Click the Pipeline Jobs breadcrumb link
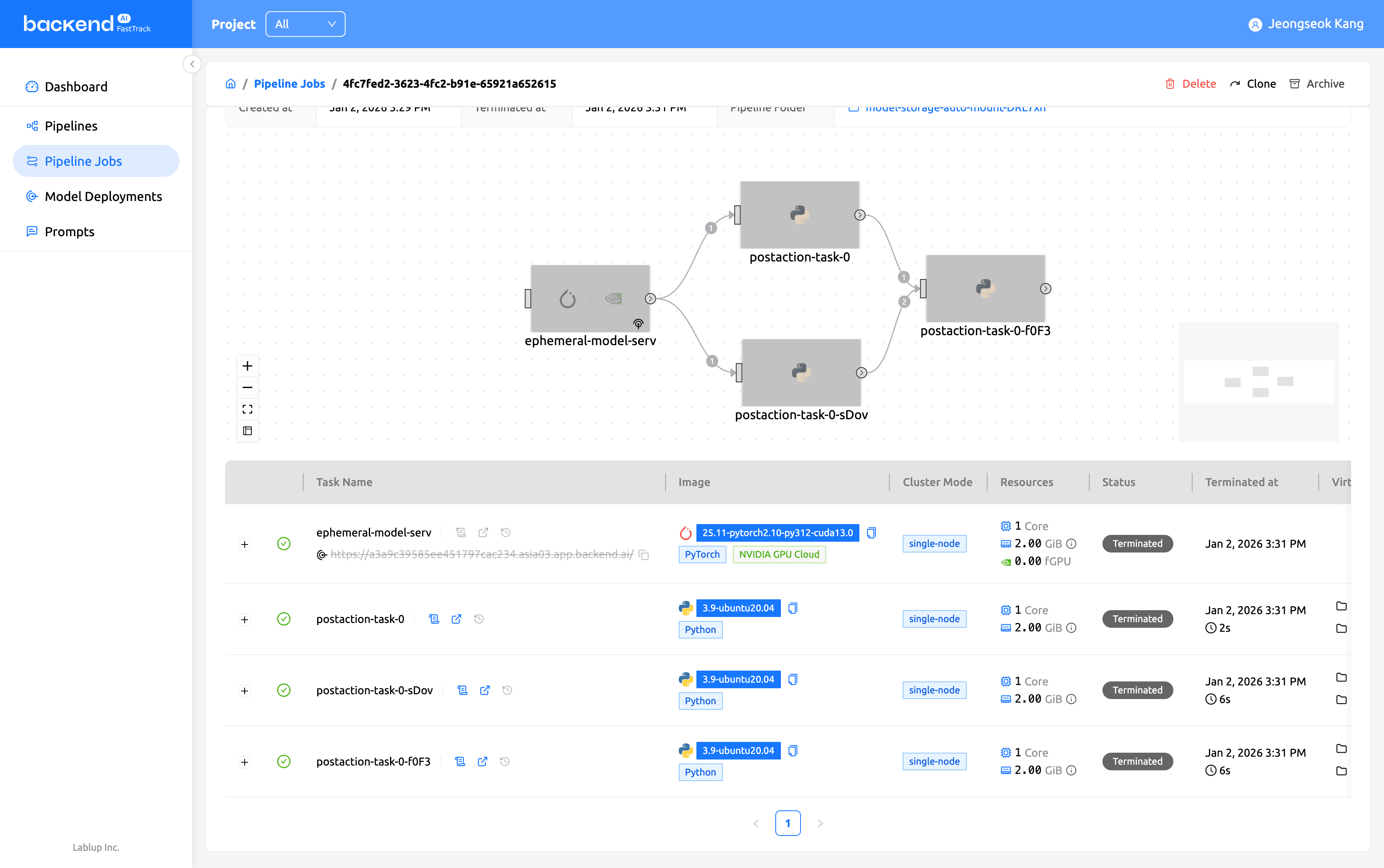Screen dimensions: 1384x868 point(289,84)
